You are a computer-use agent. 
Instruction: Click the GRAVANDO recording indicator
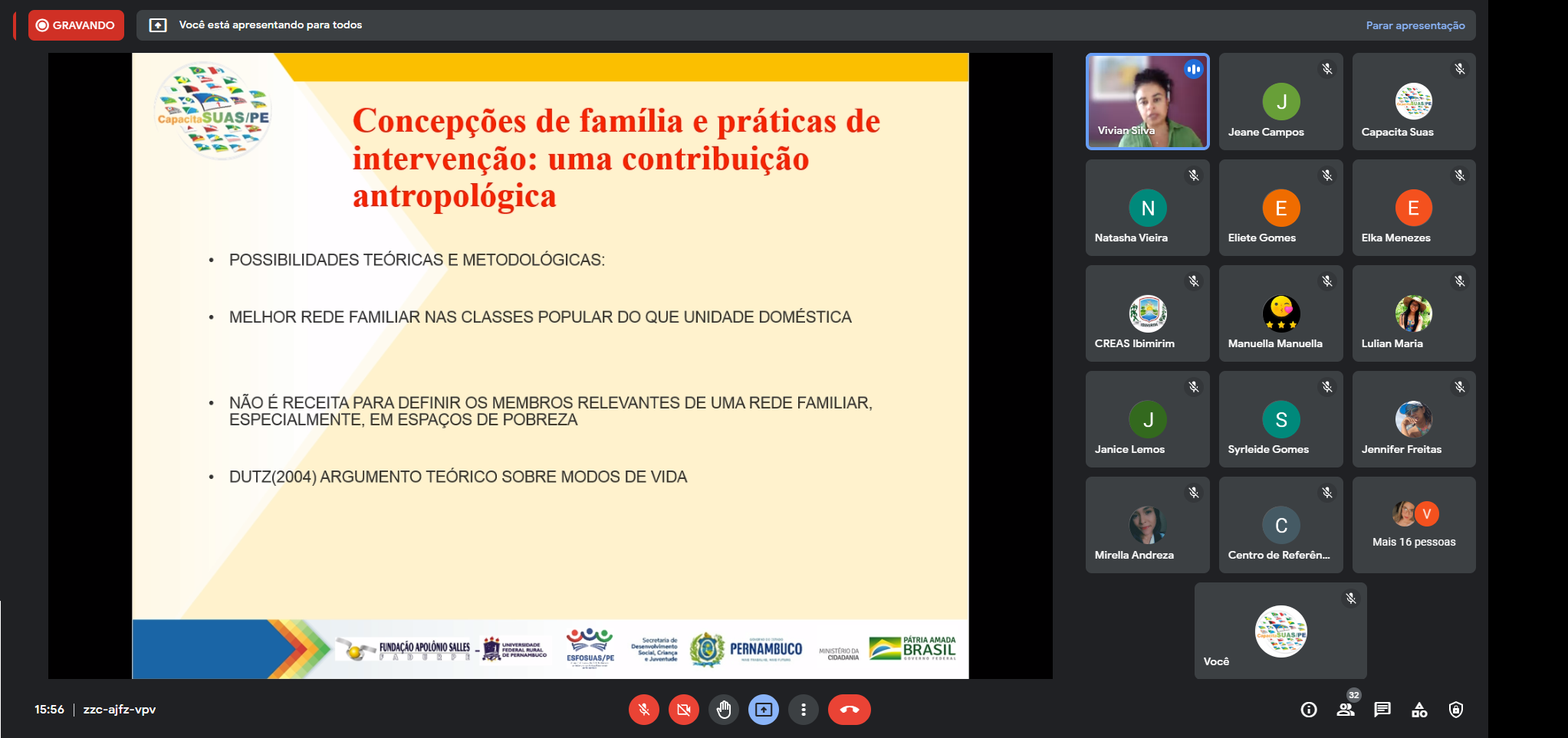coord(76,25)
